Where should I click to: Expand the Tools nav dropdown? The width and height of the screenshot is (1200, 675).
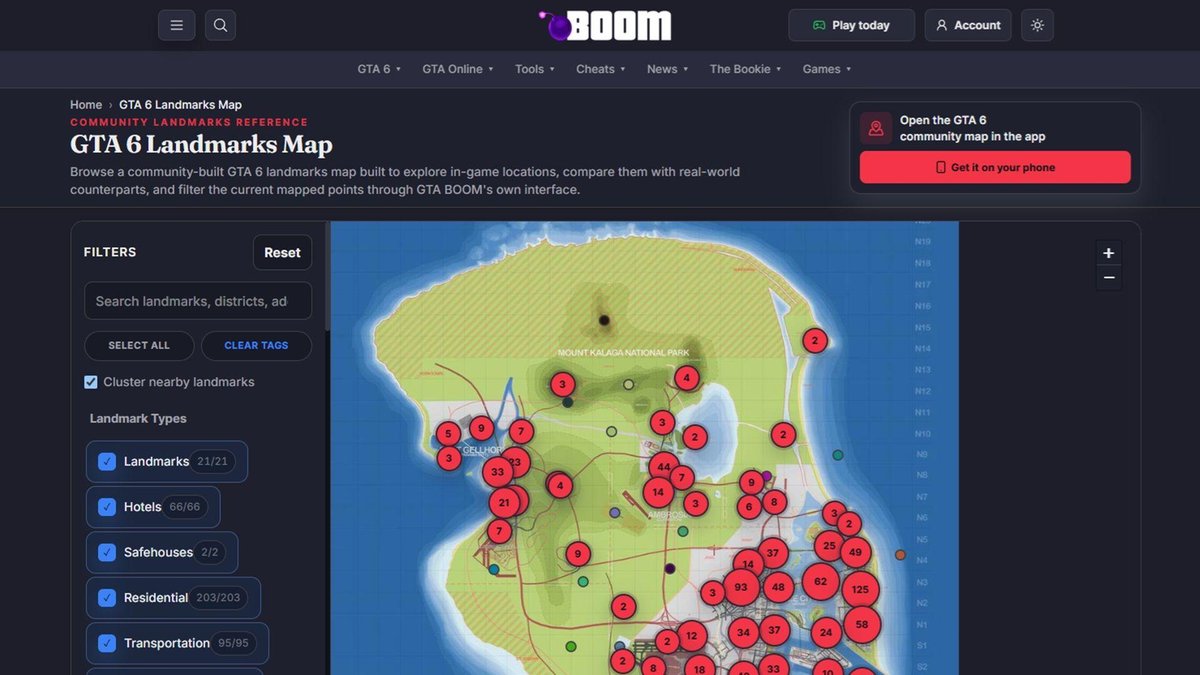pos(535,69)
